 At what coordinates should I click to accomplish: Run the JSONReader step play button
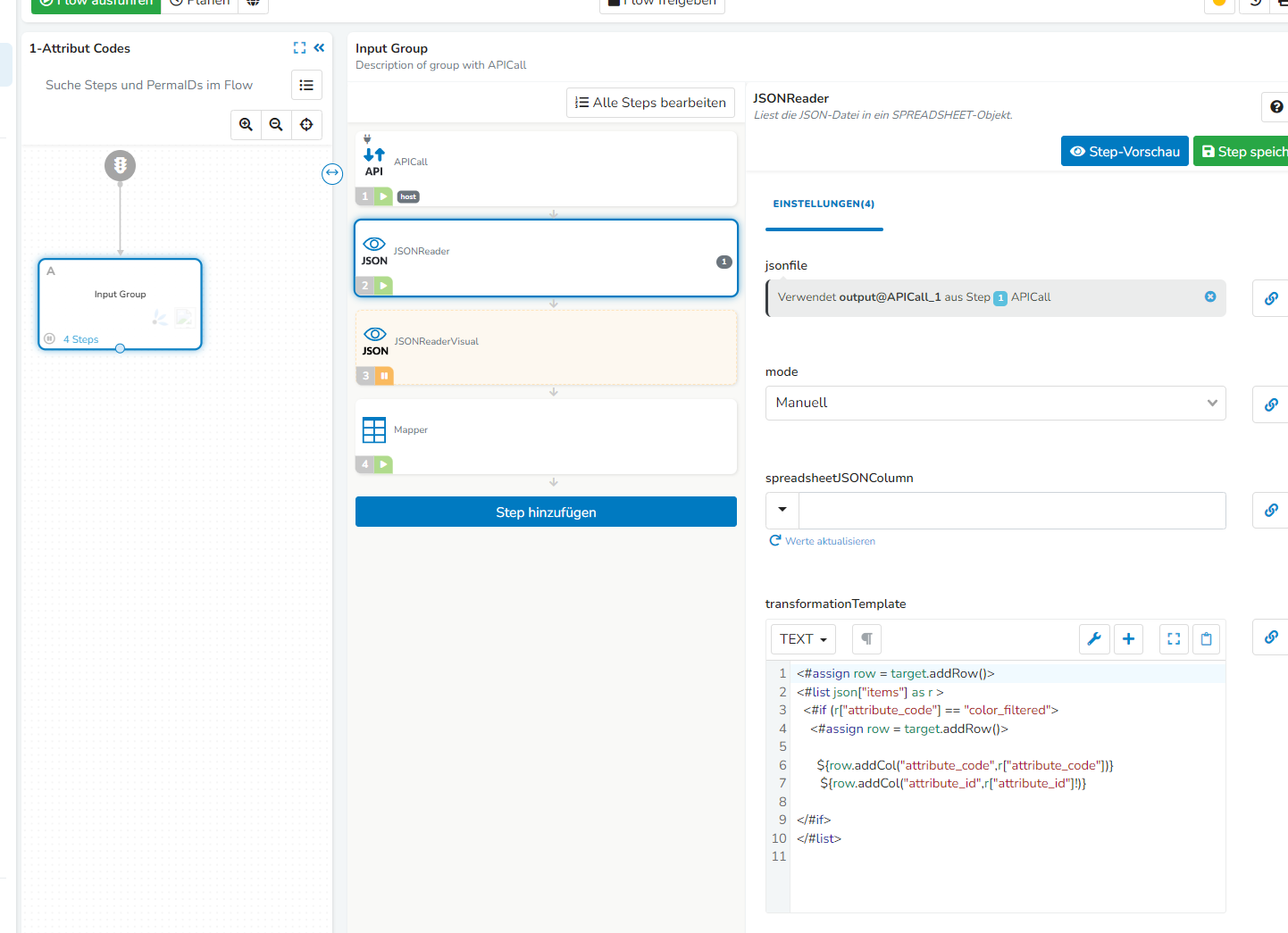click(383, 286)
